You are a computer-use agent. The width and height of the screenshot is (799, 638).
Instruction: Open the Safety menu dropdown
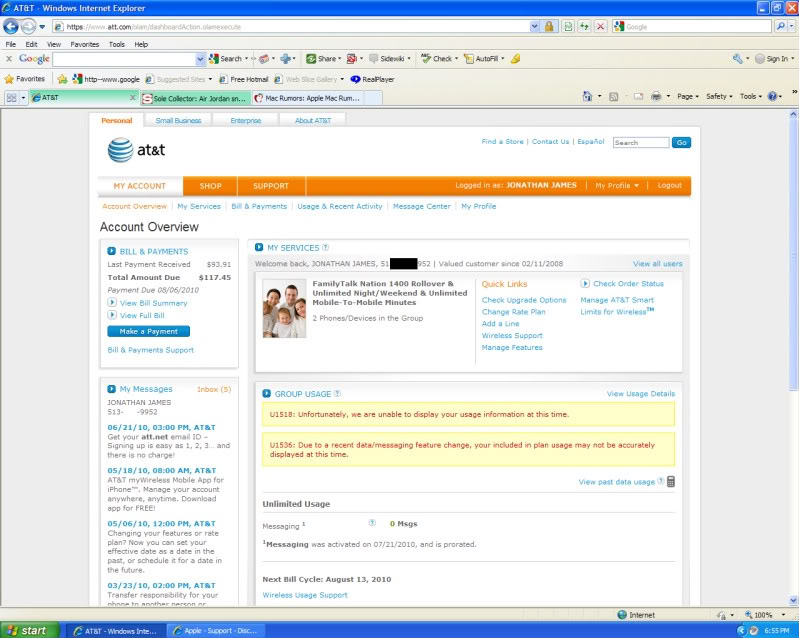[x=719, y=96]
